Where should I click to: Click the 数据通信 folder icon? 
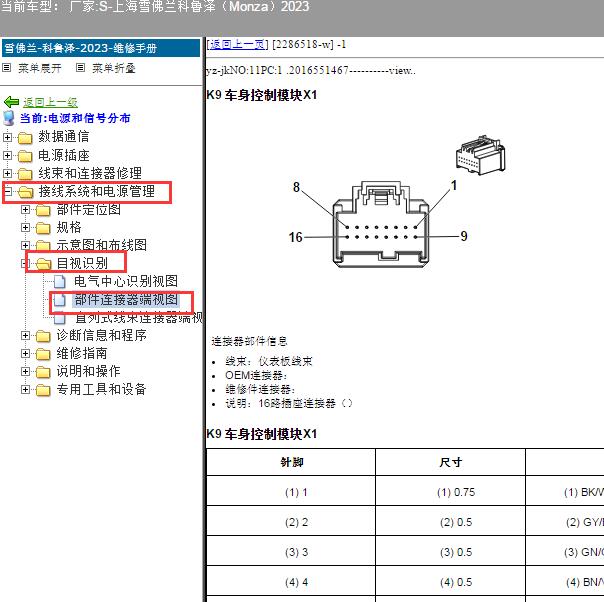25,138
